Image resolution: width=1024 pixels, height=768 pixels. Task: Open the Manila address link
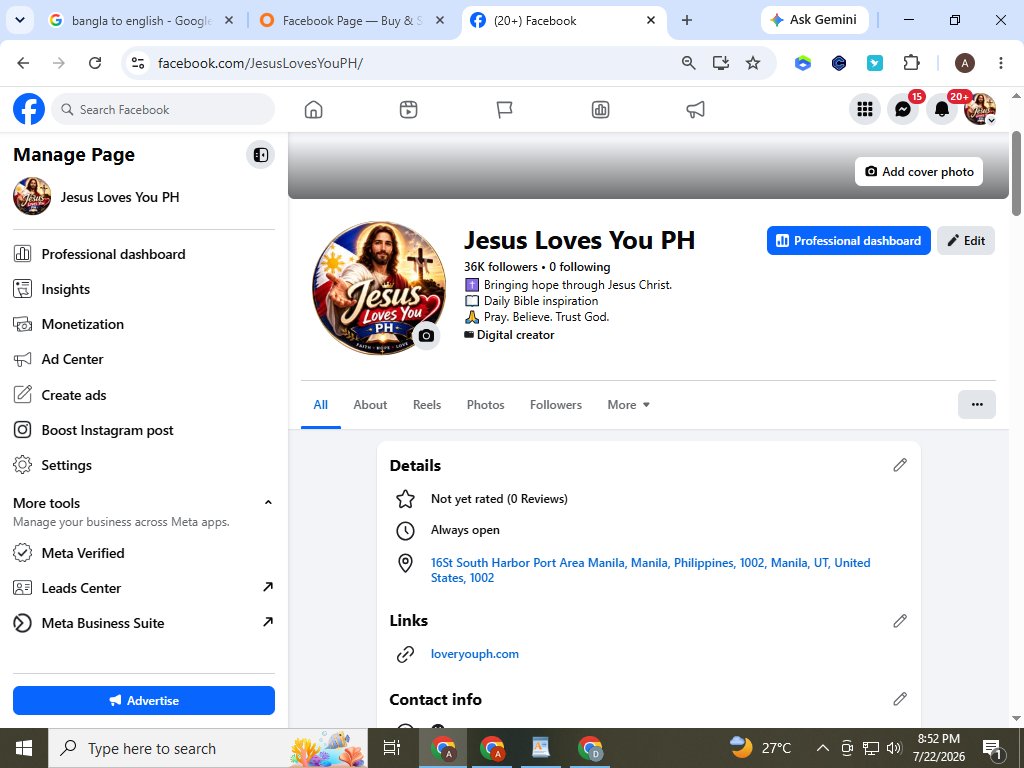(650, 570)
